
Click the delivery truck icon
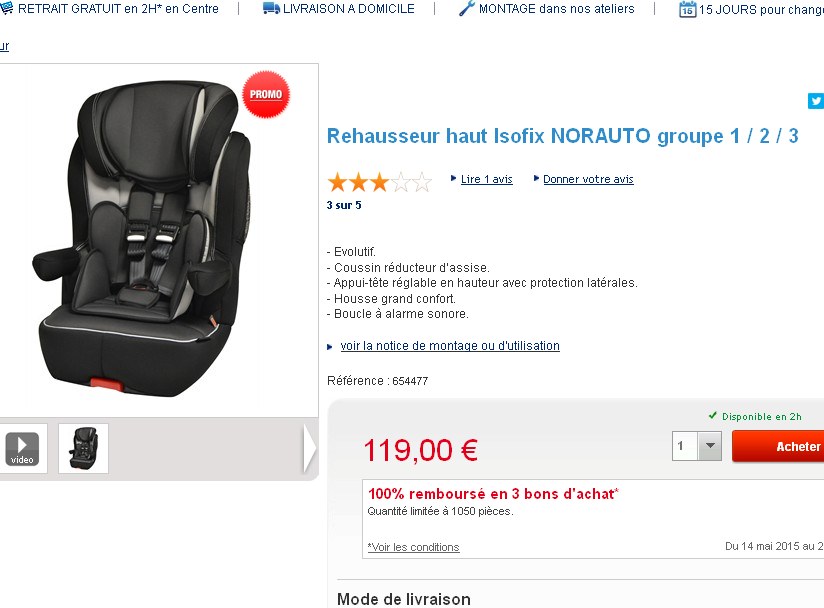[271, 8]
